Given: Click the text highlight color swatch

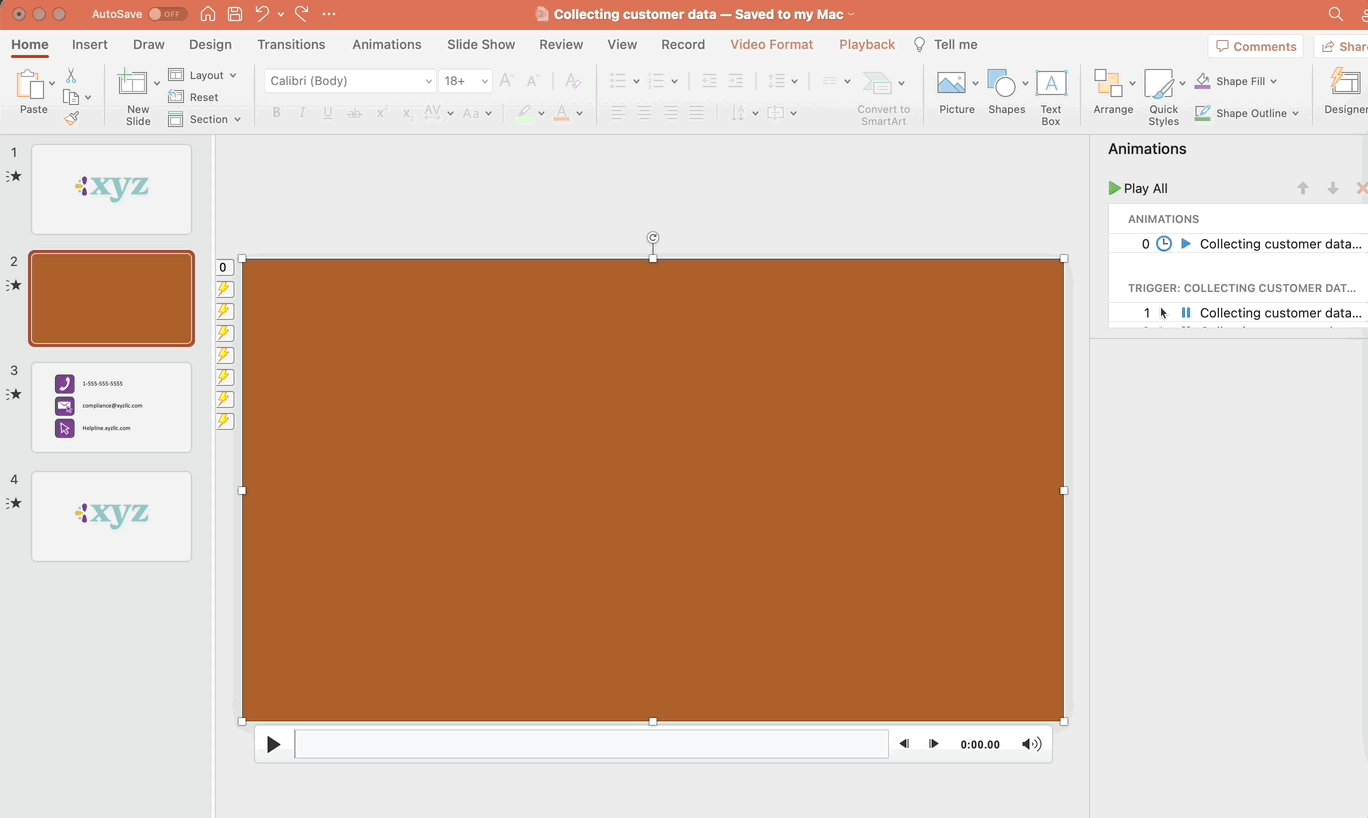Looking at the screenshot, I should click(x=526, y=113).
